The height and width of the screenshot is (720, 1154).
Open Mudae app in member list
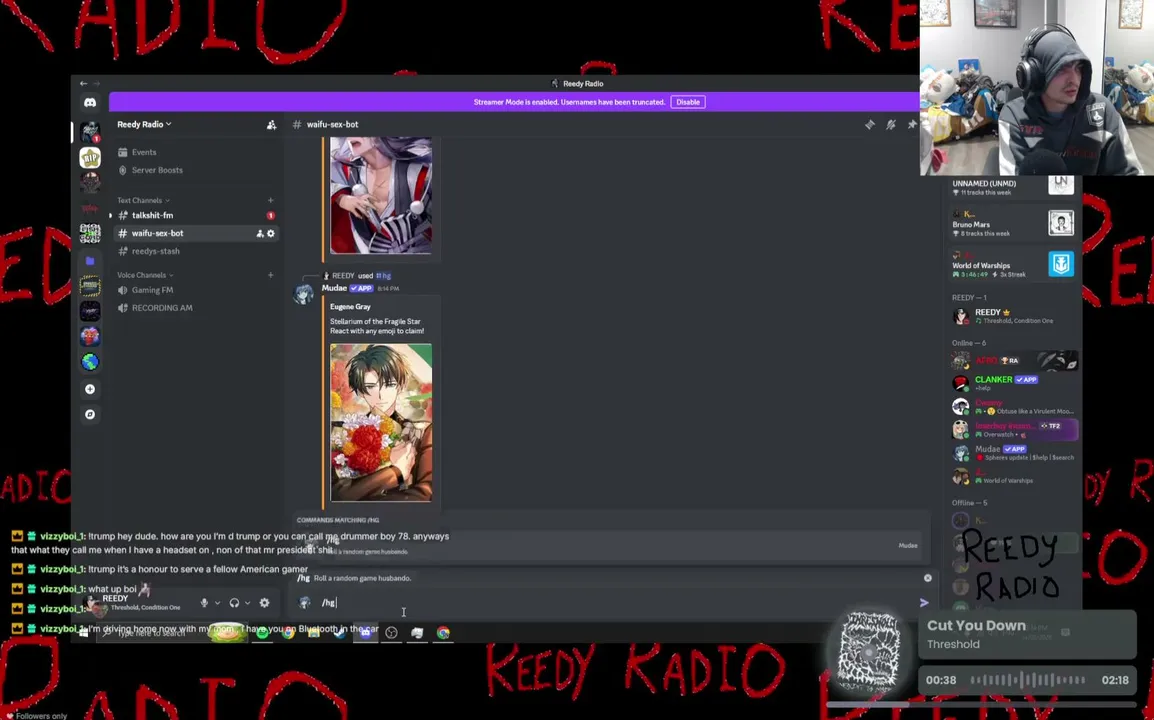click(1013, 452)
